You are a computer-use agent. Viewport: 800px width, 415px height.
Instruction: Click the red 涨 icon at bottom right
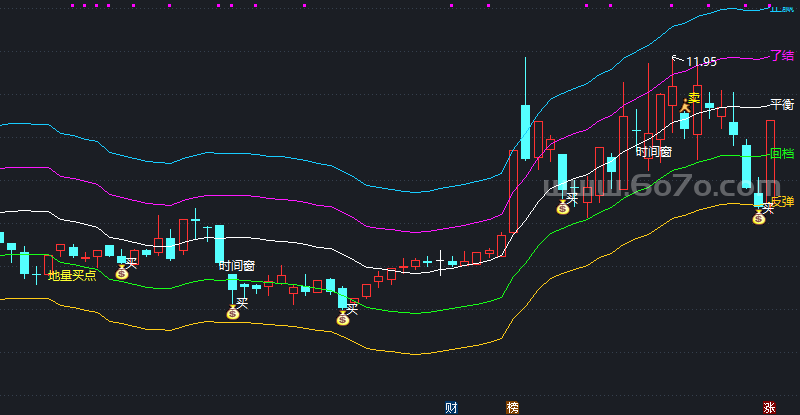coord(768,407)
